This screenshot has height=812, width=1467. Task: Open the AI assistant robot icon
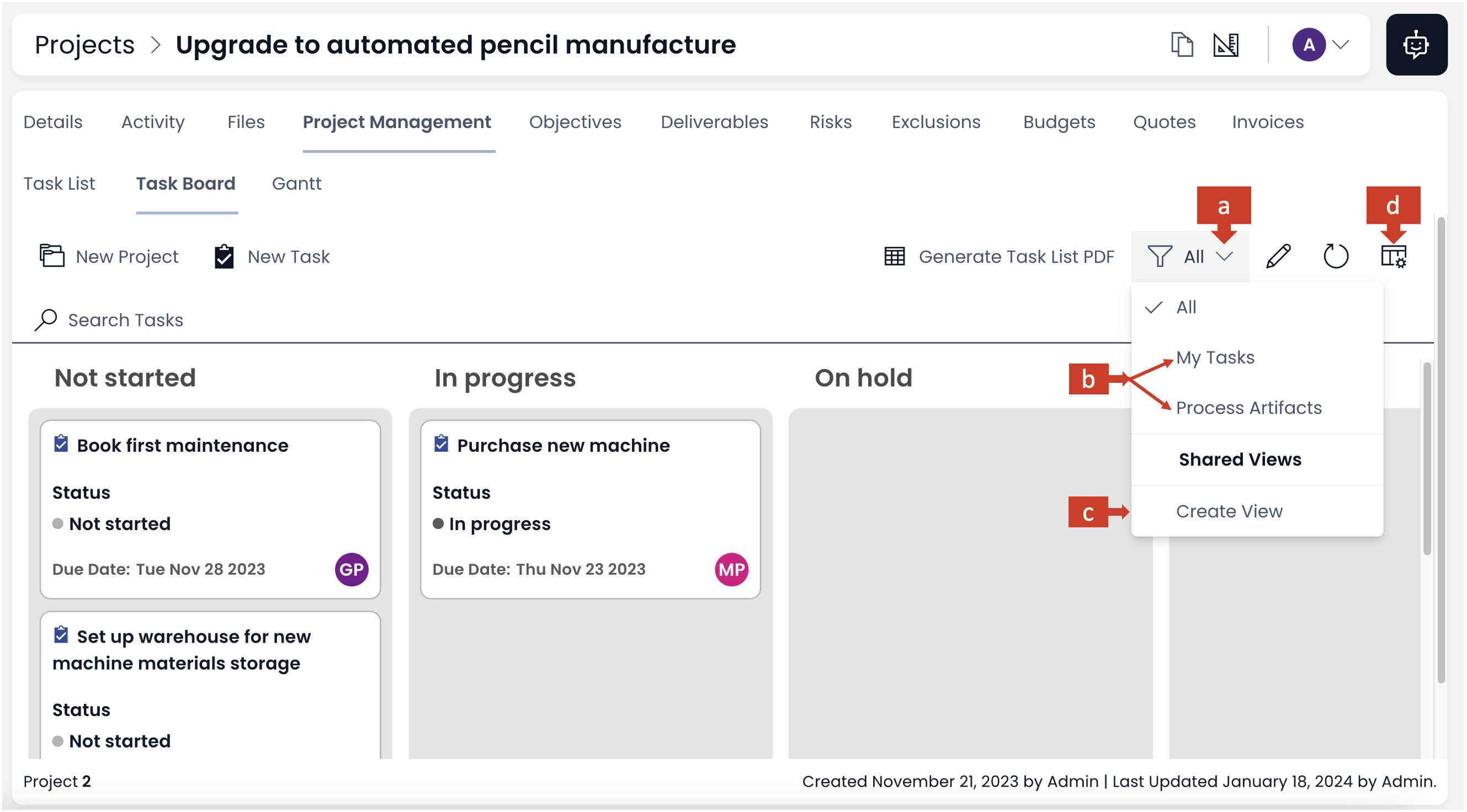1416,44
